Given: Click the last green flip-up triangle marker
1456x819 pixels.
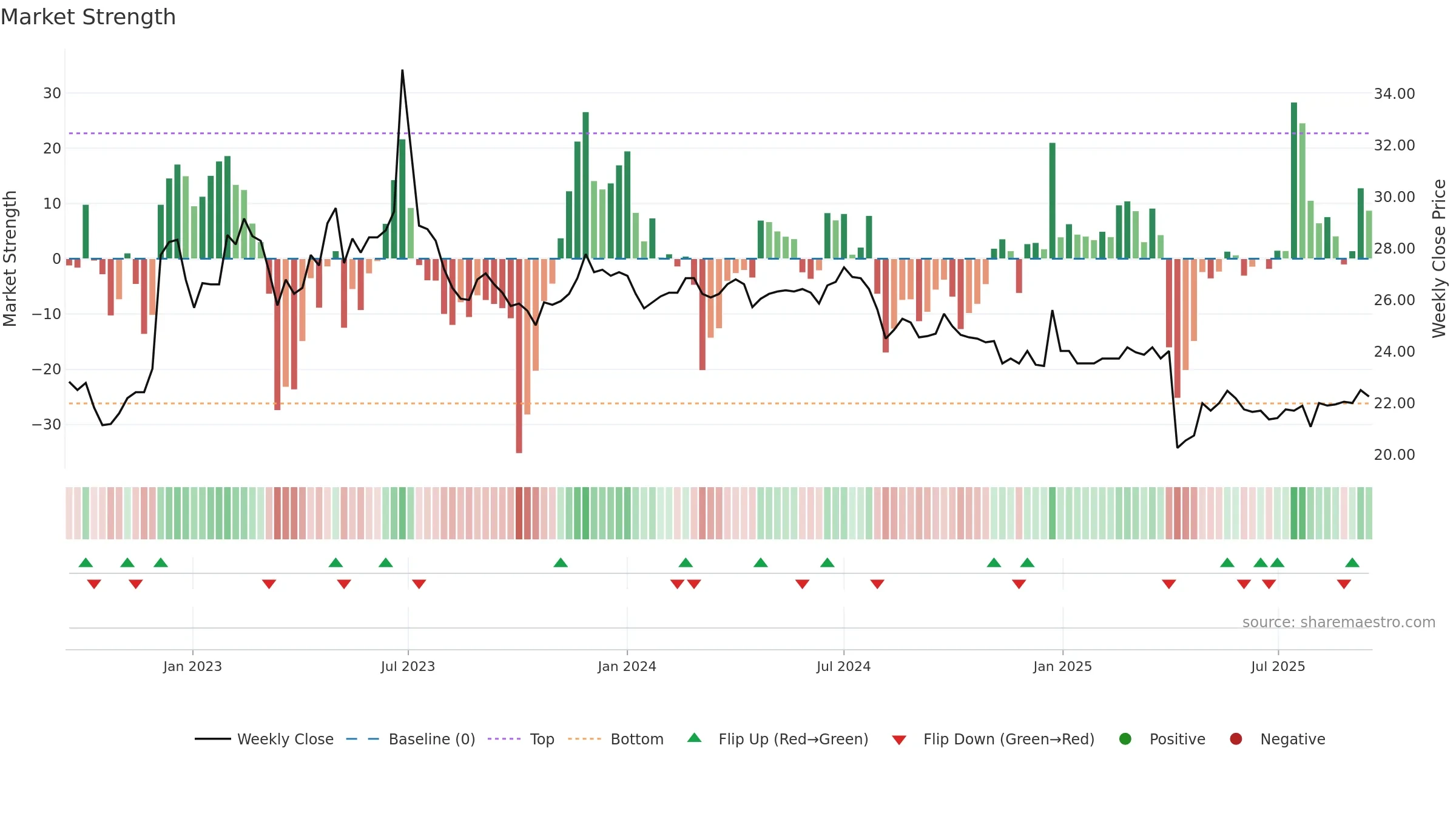Looking at the screenshot, I should pyautogui.click(x=1352, y=562).
